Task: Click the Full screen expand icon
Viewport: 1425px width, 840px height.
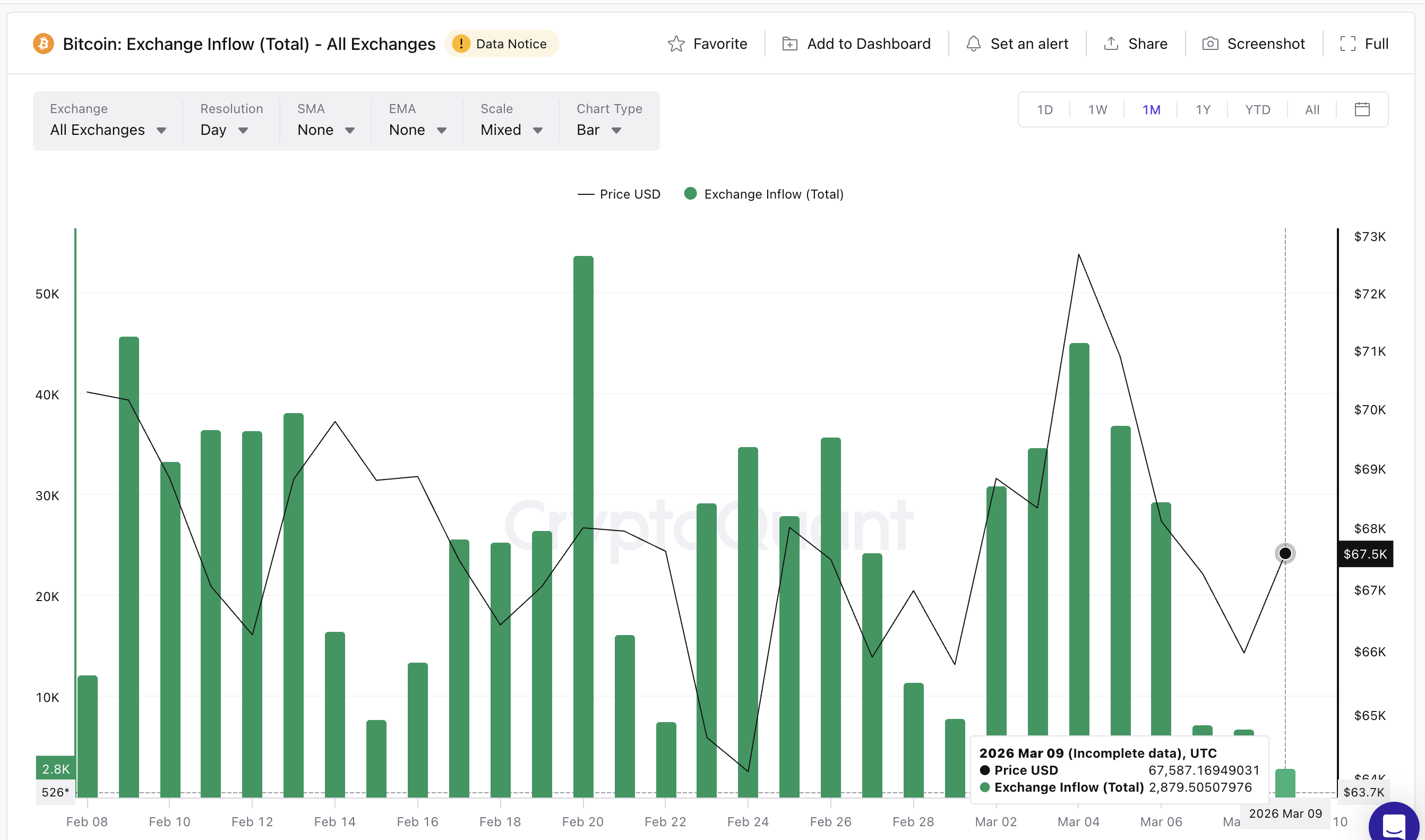Action: (x=1347, y=44)
